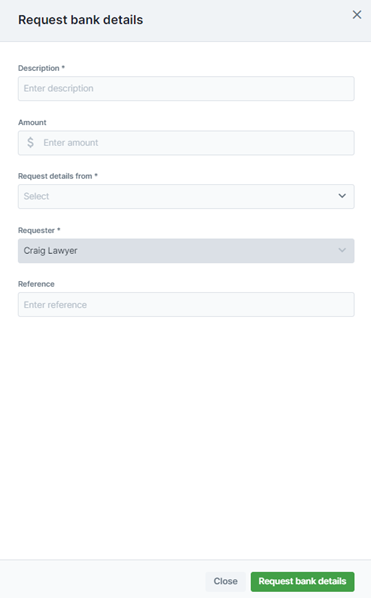The width and height of the screenshot is (371, 598).
Task: Expand the Request details from chevron arrow
Action: 342,196
